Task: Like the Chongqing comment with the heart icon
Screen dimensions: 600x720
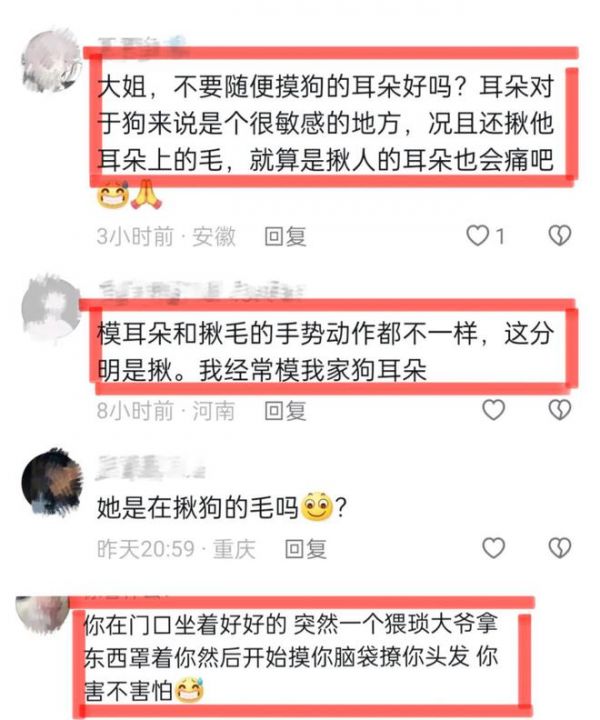Action: click(x=493, y=548)
